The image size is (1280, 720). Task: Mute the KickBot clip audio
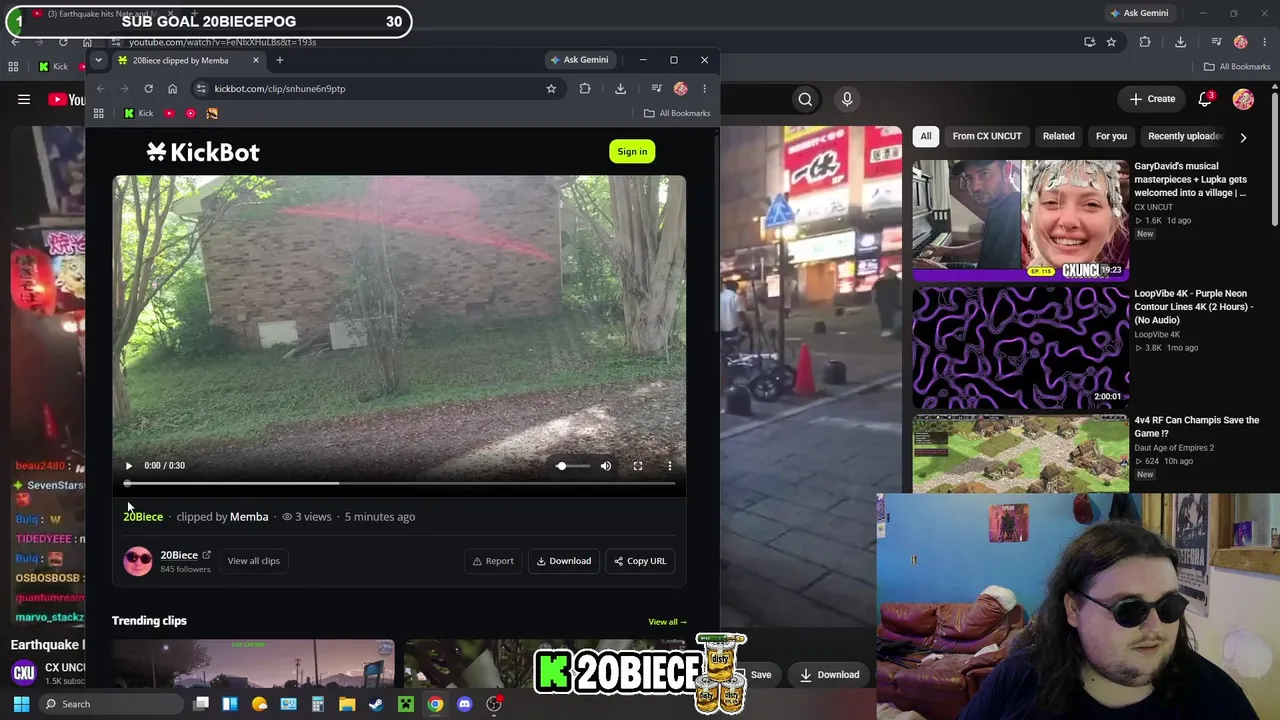606,466
